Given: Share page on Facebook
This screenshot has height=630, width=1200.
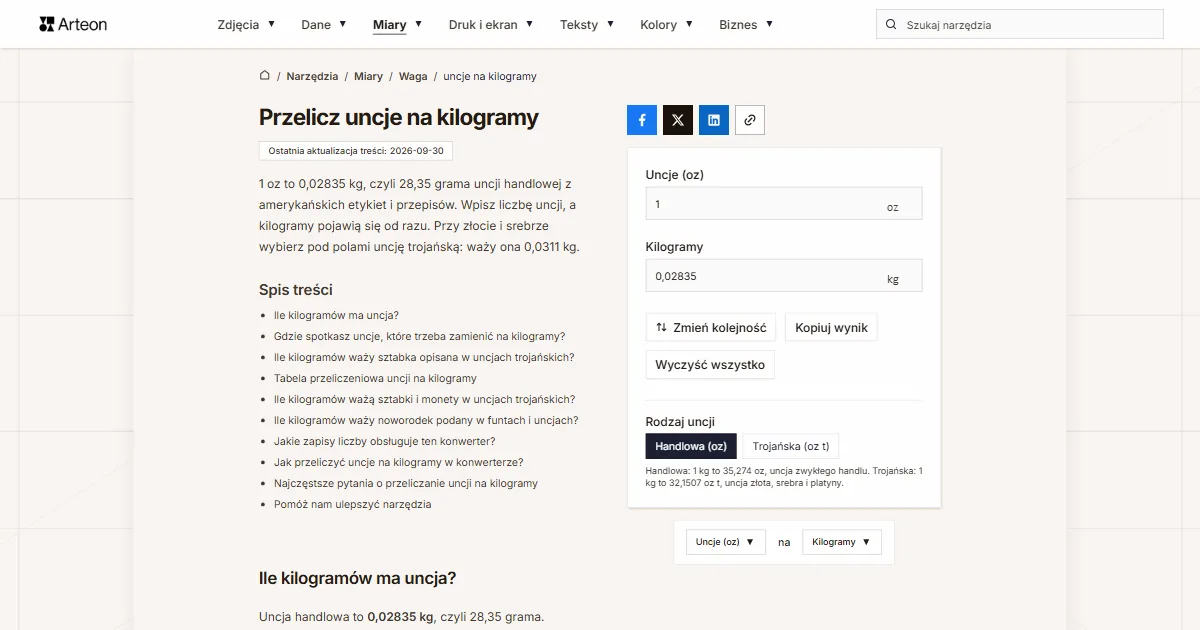Looking at the screenshot, I should 642,120.
